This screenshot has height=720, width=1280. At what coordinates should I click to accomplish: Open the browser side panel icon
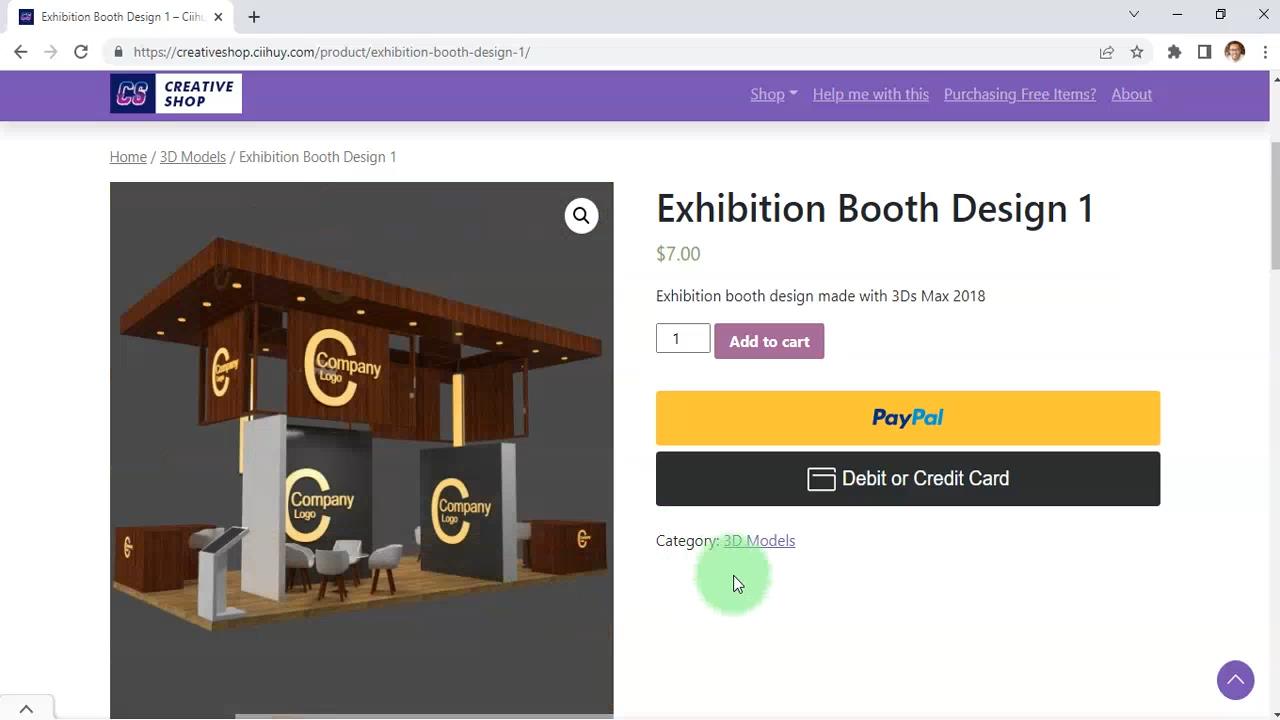pos(1204,52)
